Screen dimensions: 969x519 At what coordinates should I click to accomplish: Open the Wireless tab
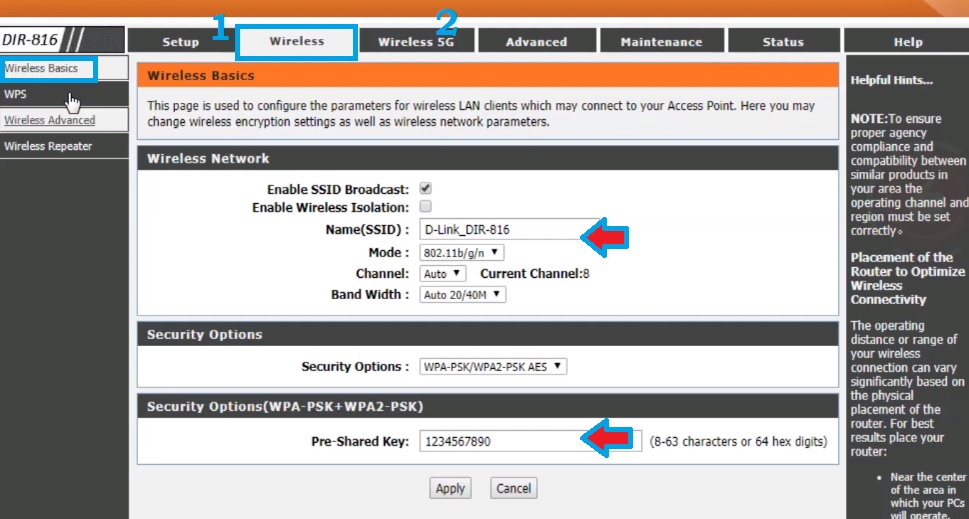[297, 41]
